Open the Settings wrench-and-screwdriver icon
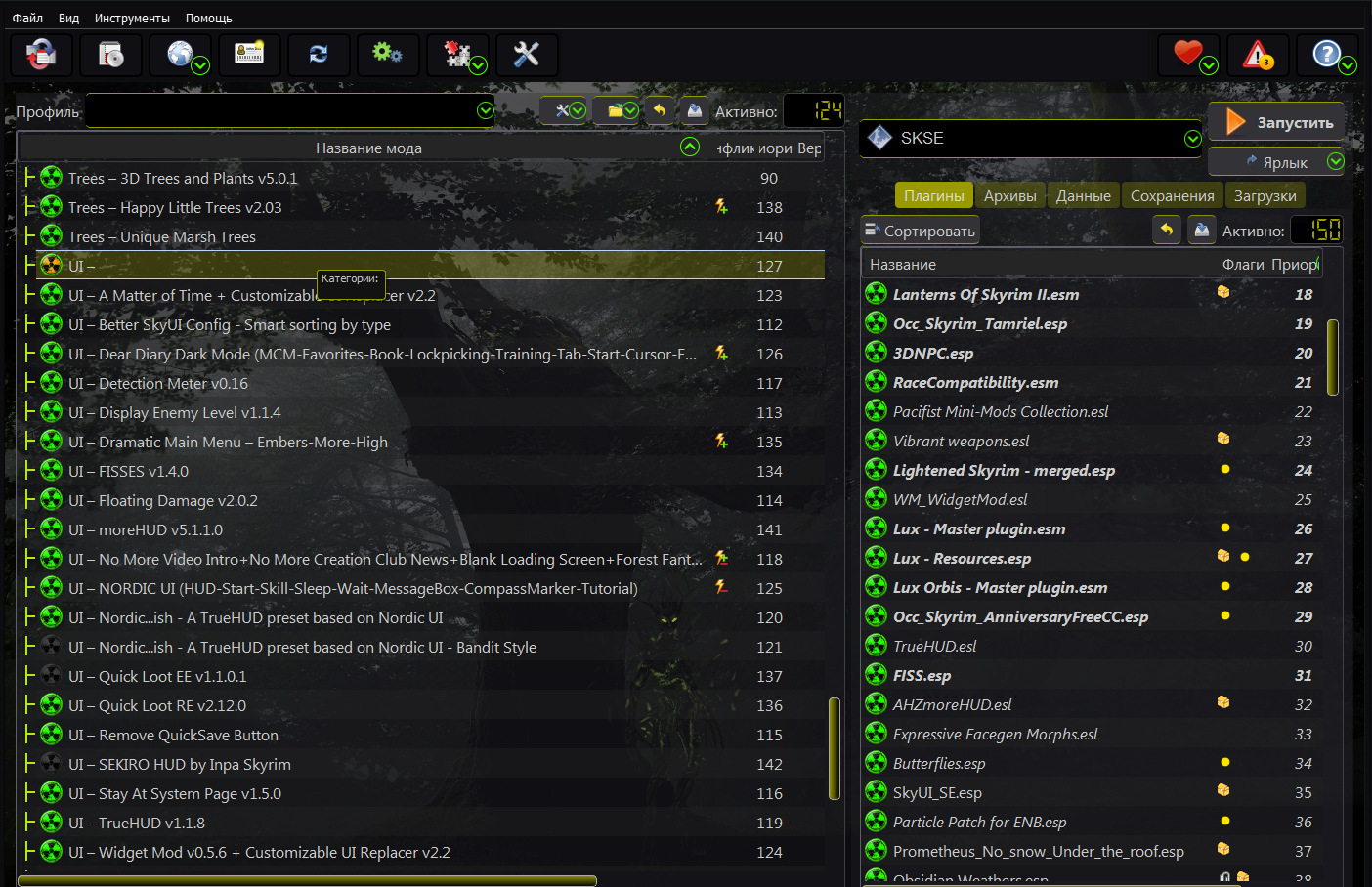The width and height of the screenshot is (1372, 887). coord(527,55)
